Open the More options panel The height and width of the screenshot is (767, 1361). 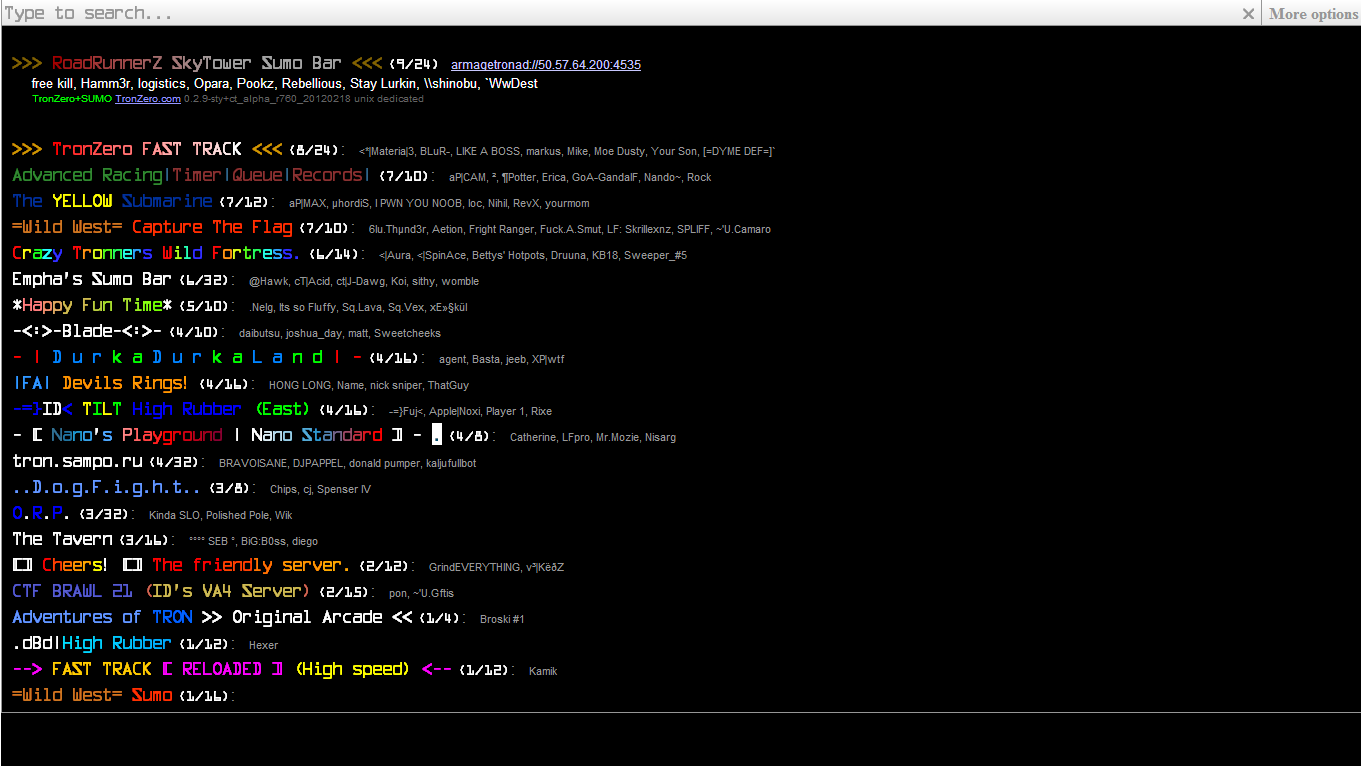[1312, 14]
